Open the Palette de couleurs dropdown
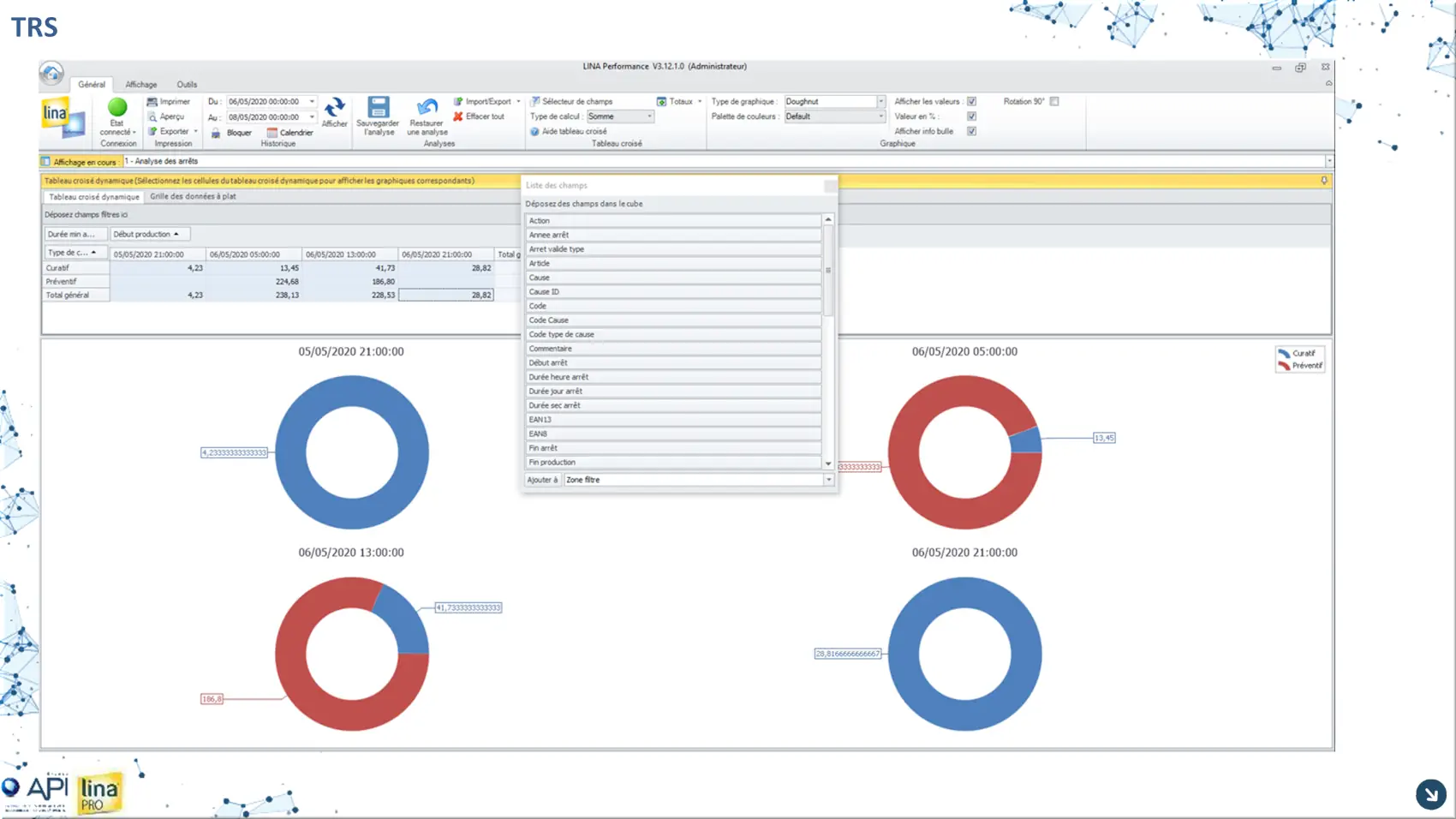Screen dimensions: 1456x819 880,117
